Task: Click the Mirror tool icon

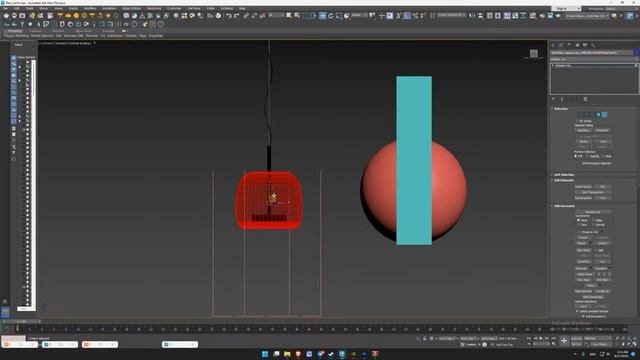Action: click(x=472, y=16)
